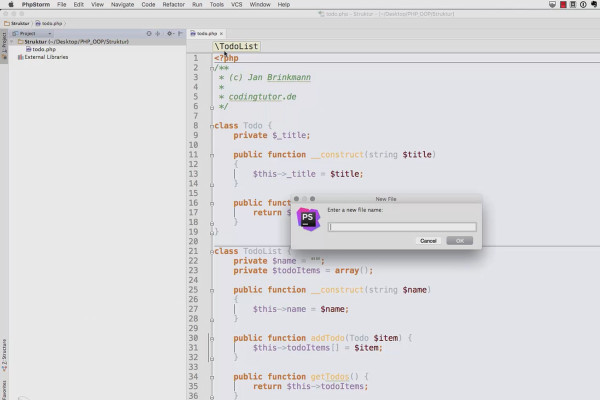This screenshot has height=400, width=600.
Task: Open the Edit menu
Action: point(78,5)
